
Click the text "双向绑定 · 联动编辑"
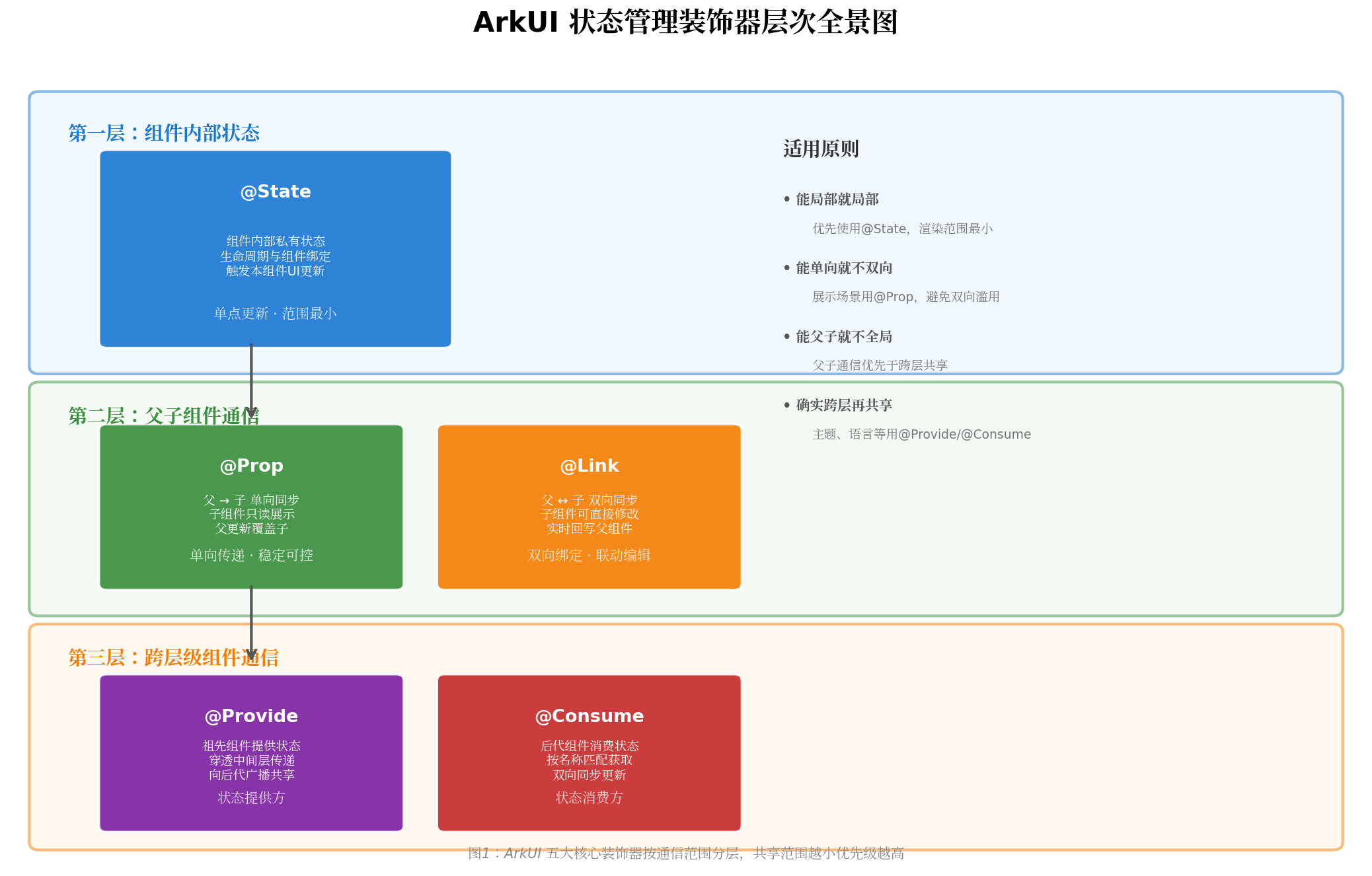pyautogui.click(x=590, y=555)
